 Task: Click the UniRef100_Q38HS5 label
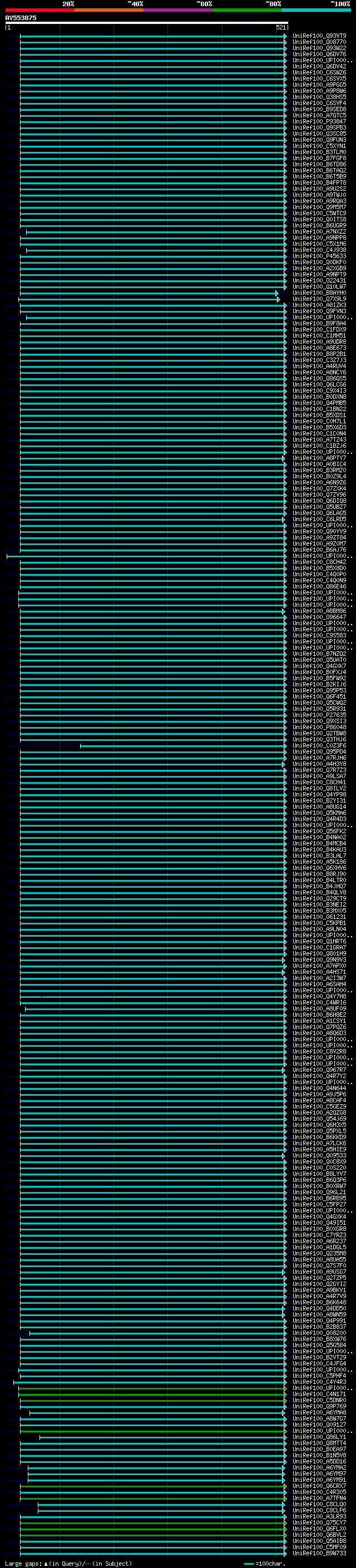coord(319,97)
